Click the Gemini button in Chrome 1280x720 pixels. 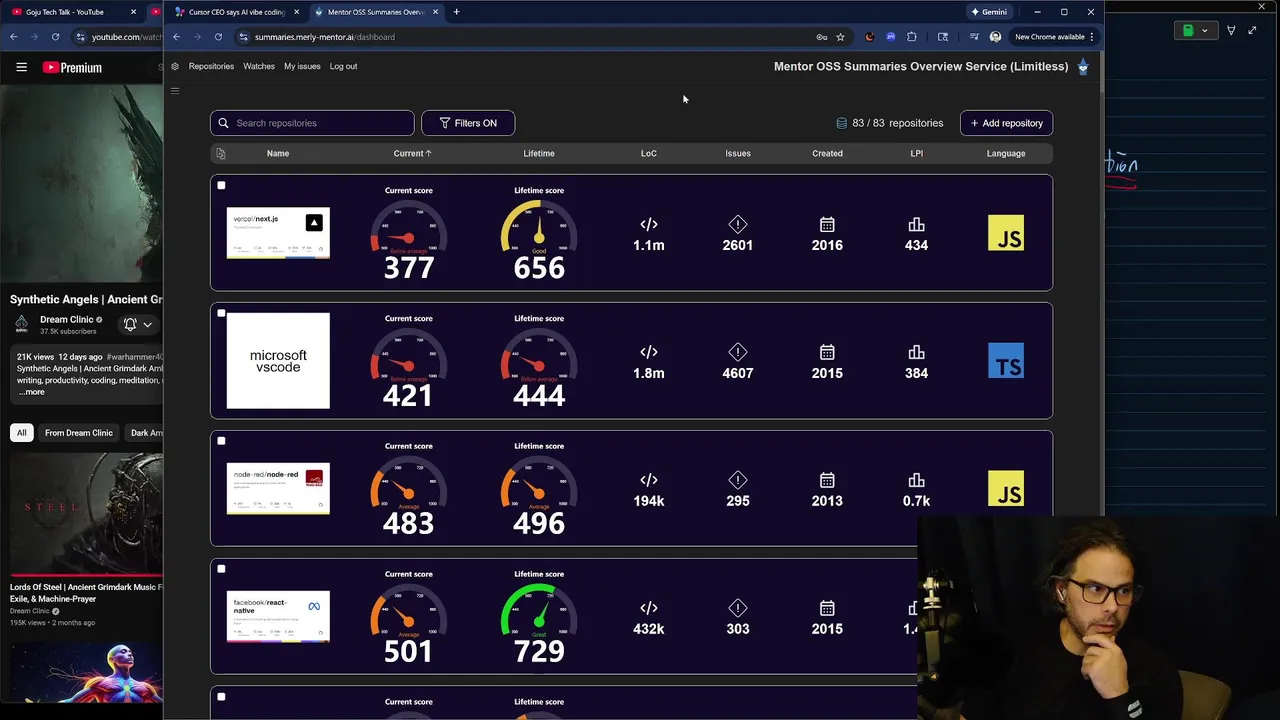pos(989,12)
